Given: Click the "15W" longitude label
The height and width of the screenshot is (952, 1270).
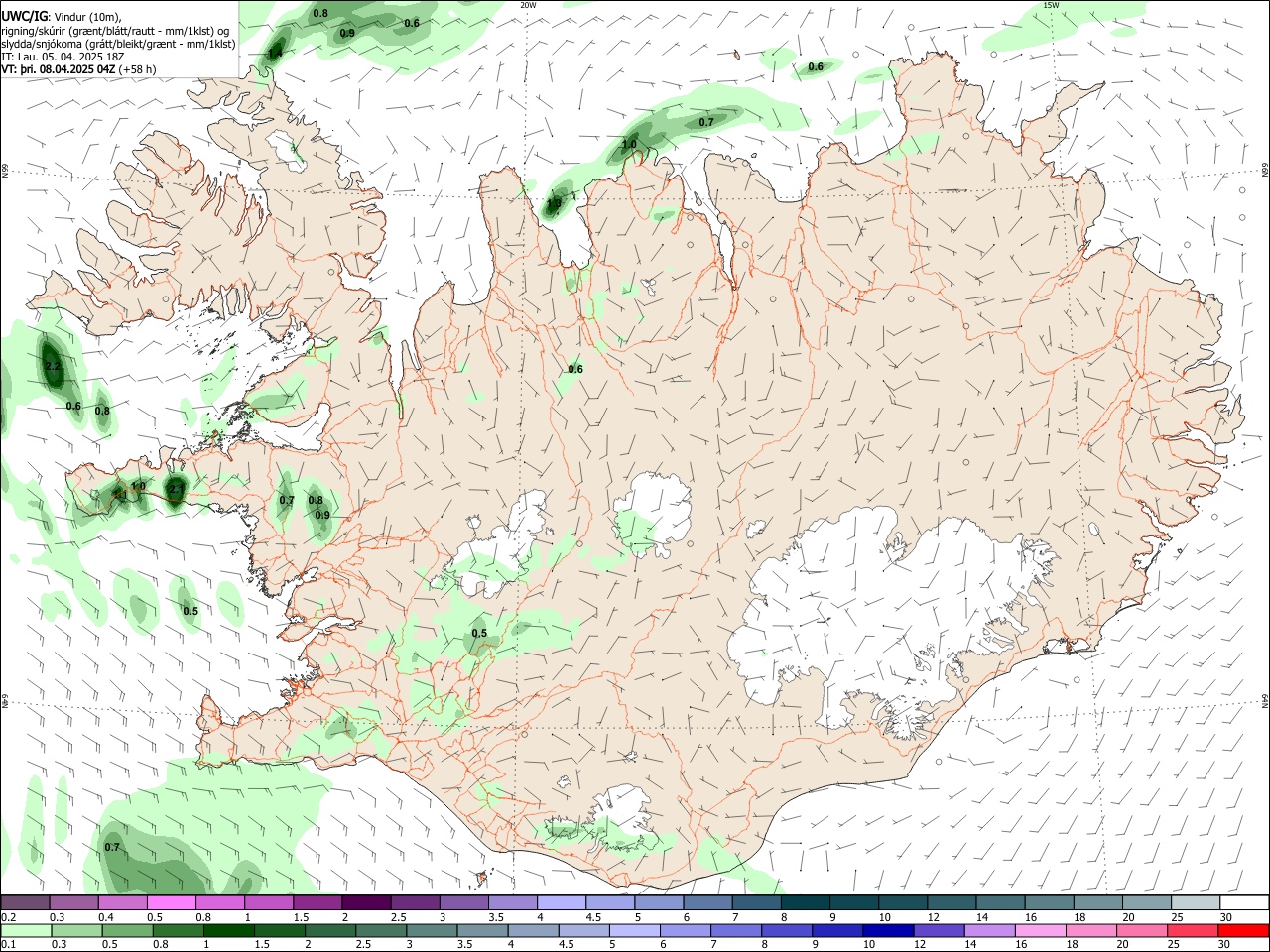Looking at the screenshot, I should pyautogui.click(x=1052, y=5).
